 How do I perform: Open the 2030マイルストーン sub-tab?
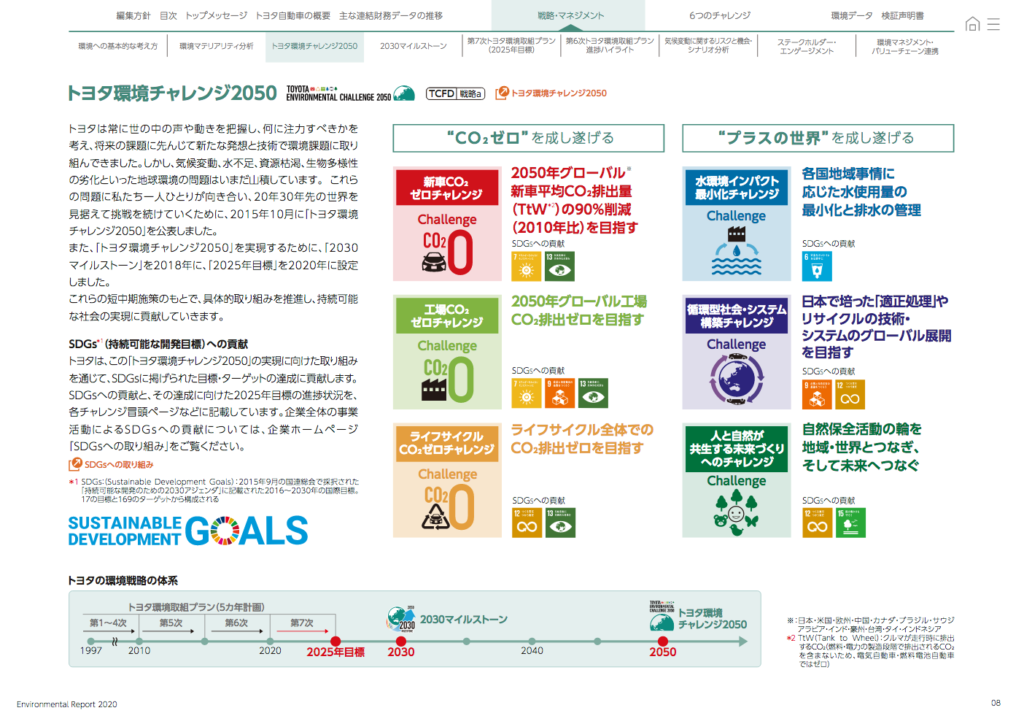pos(413,46)
